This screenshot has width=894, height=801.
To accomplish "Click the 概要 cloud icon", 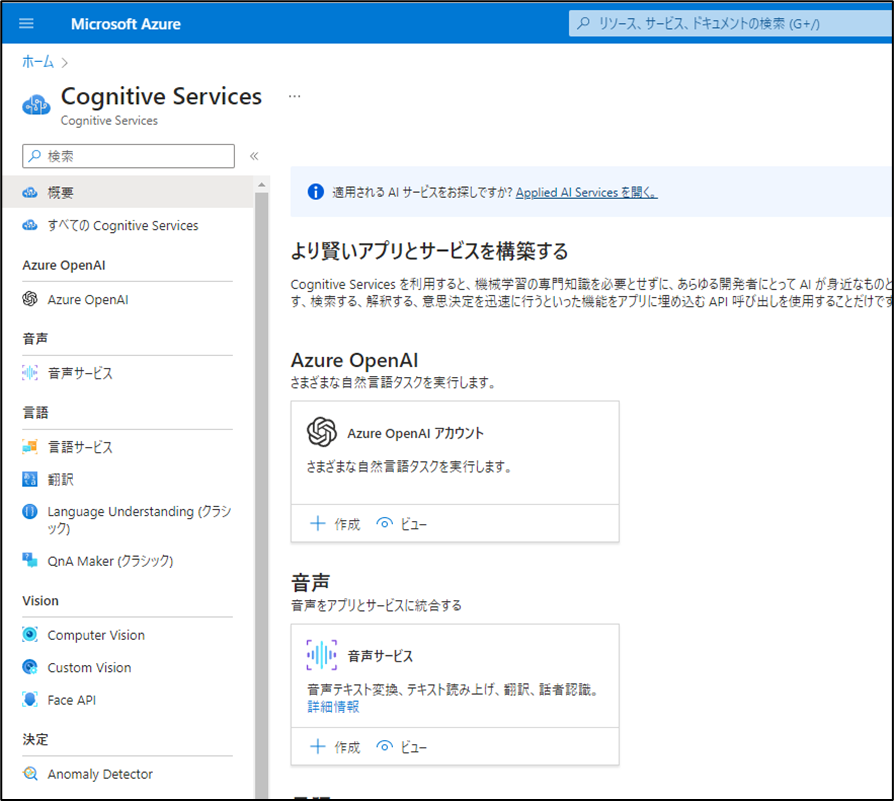I will [x=30, y=193].
